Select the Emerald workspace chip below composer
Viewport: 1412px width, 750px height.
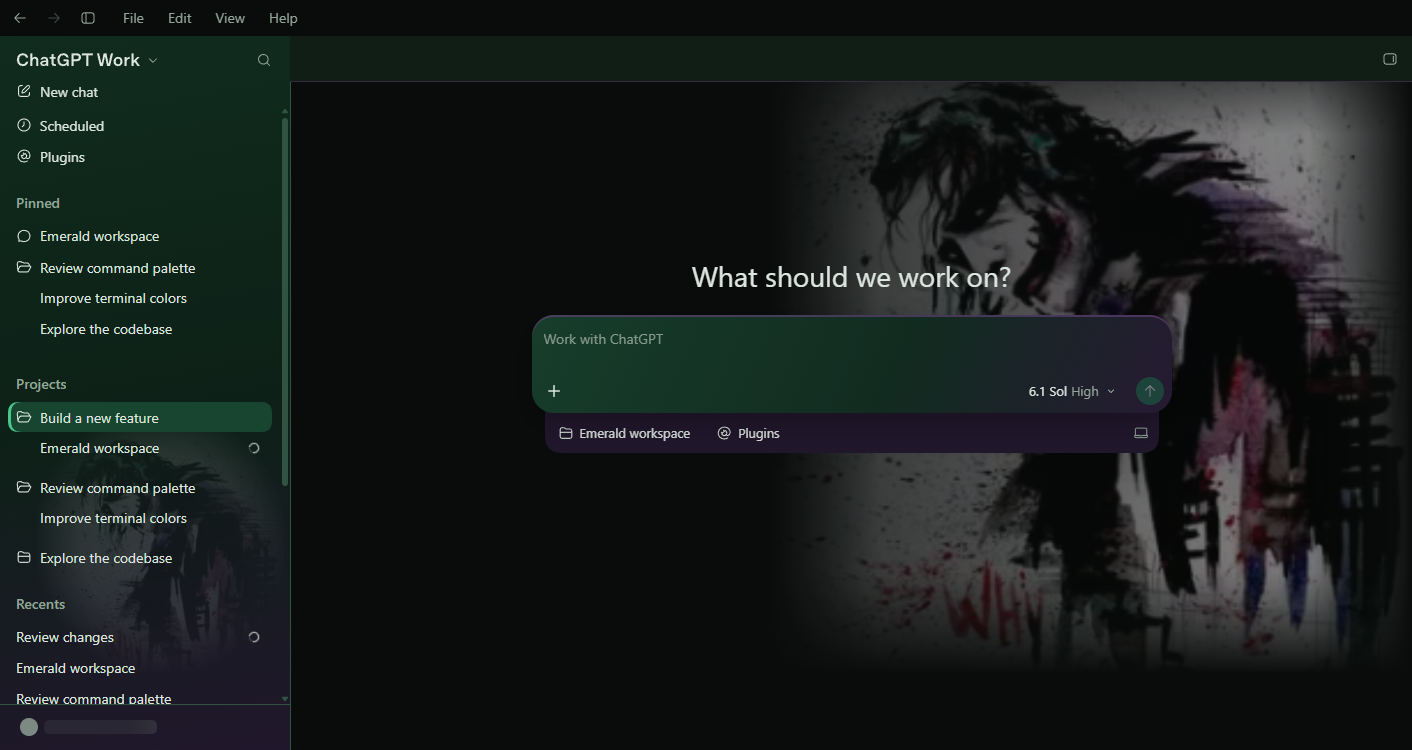pyautogui.click(x=625, y=433)
